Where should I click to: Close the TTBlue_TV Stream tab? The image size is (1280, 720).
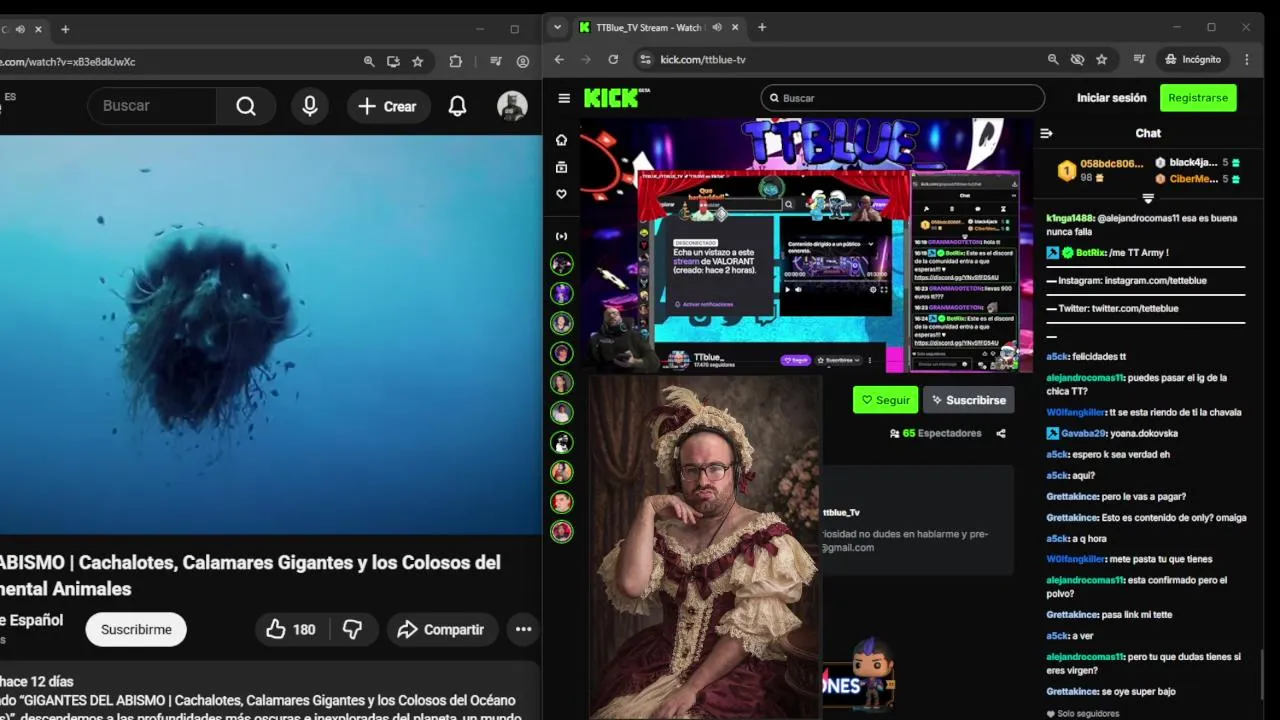736,28
